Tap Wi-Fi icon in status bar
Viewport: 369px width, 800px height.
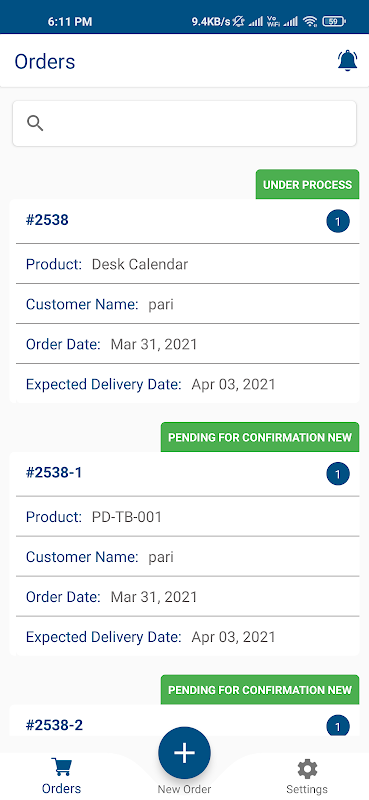(x=310, y=21)
